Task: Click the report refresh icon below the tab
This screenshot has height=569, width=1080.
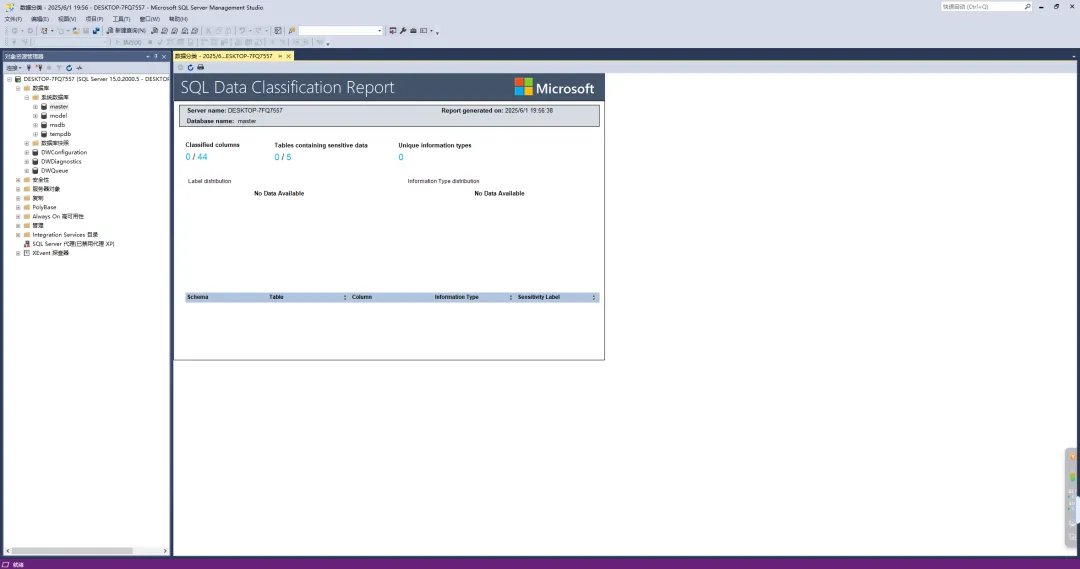Action: point(191,68)
